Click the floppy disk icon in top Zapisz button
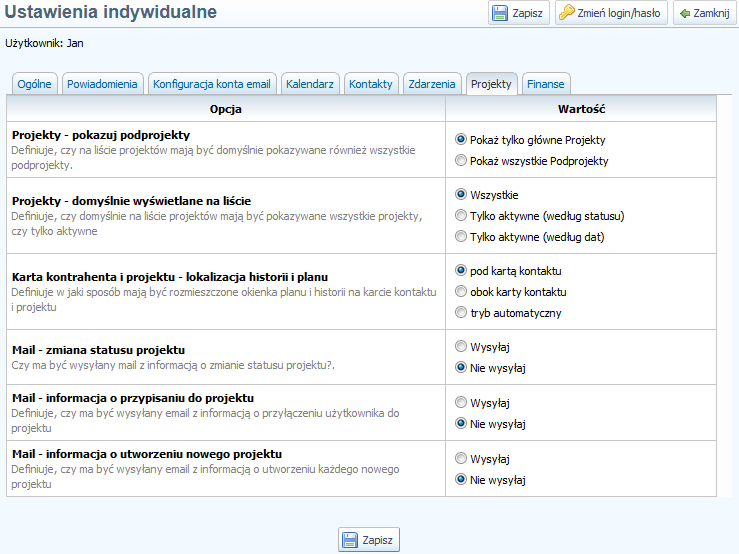739x554 pixels. coord(500,13)
